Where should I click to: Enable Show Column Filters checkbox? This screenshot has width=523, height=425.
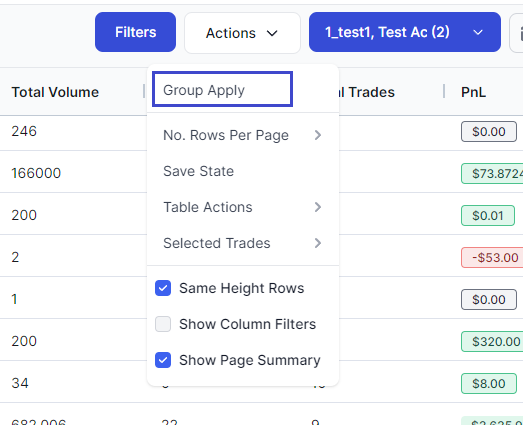(163, 324)
